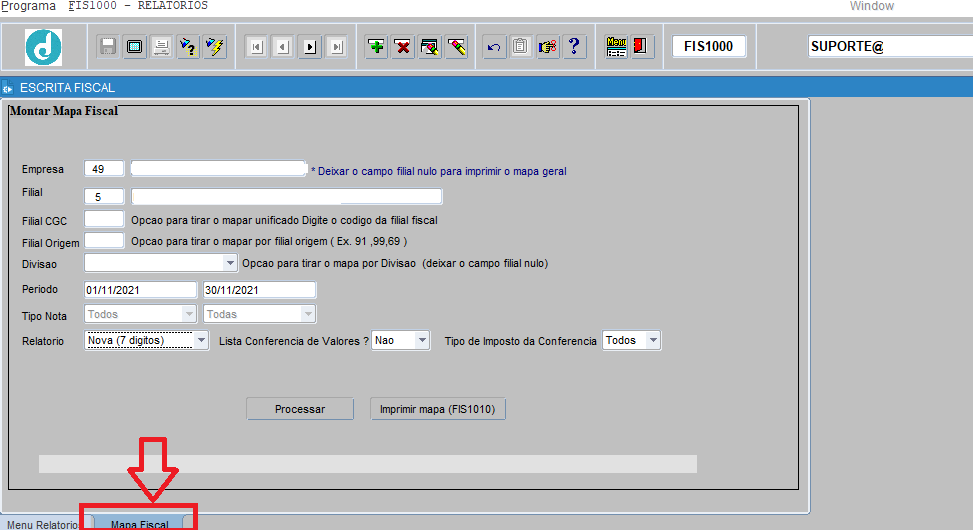Open the Relatorio dropdown showing Nova (7 digitos)
The image size is (973, 530).
coord(201,341)
